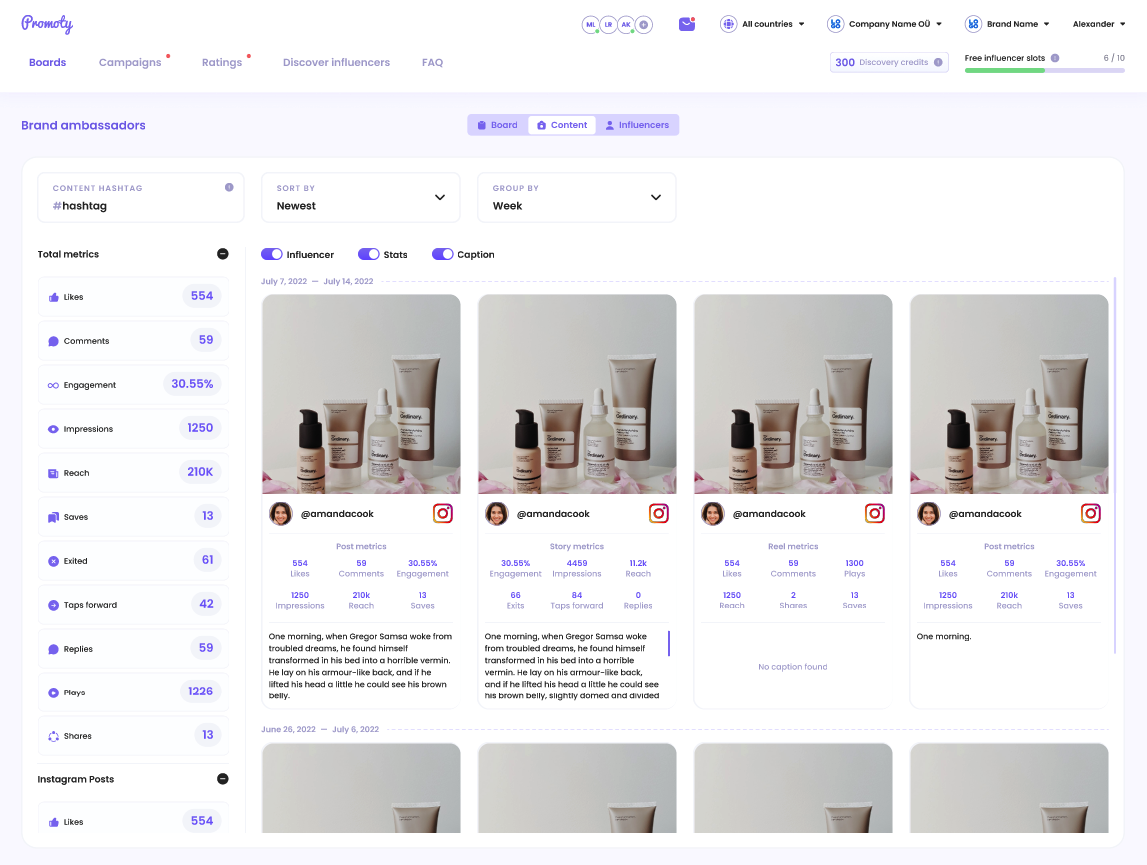Collapse the Instagram Posts section
The height and width of the screenshot is (865, 1147).
222,779
